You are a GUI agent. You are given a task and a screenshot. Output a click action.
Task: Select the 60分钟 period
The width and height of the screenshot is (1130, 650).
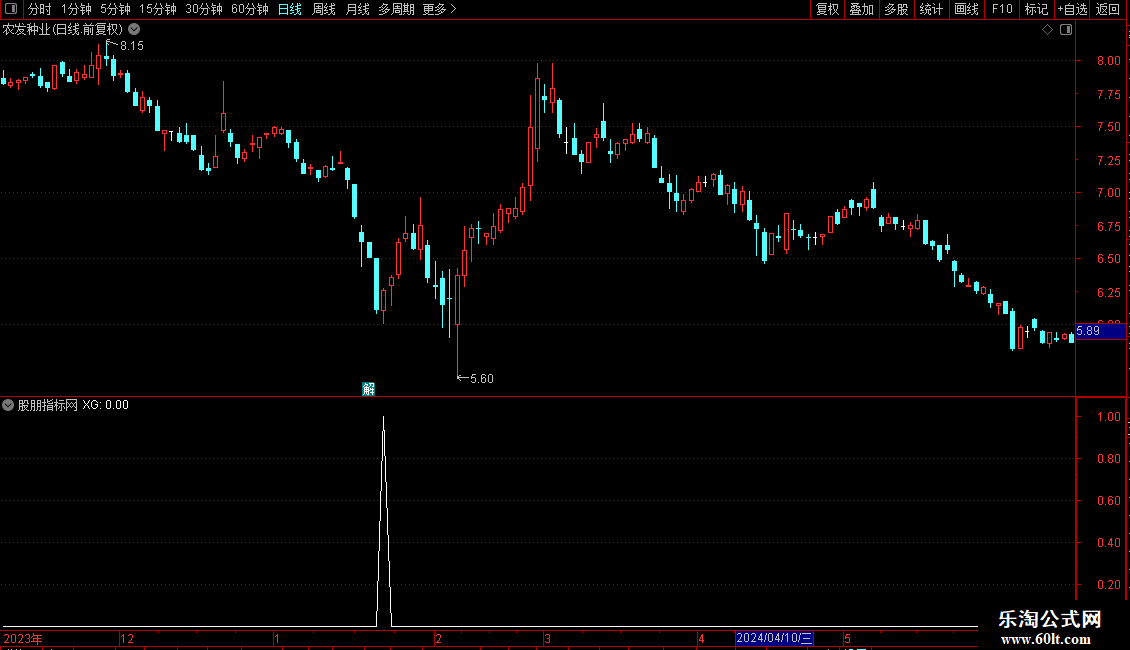click(x=249, y=9)
